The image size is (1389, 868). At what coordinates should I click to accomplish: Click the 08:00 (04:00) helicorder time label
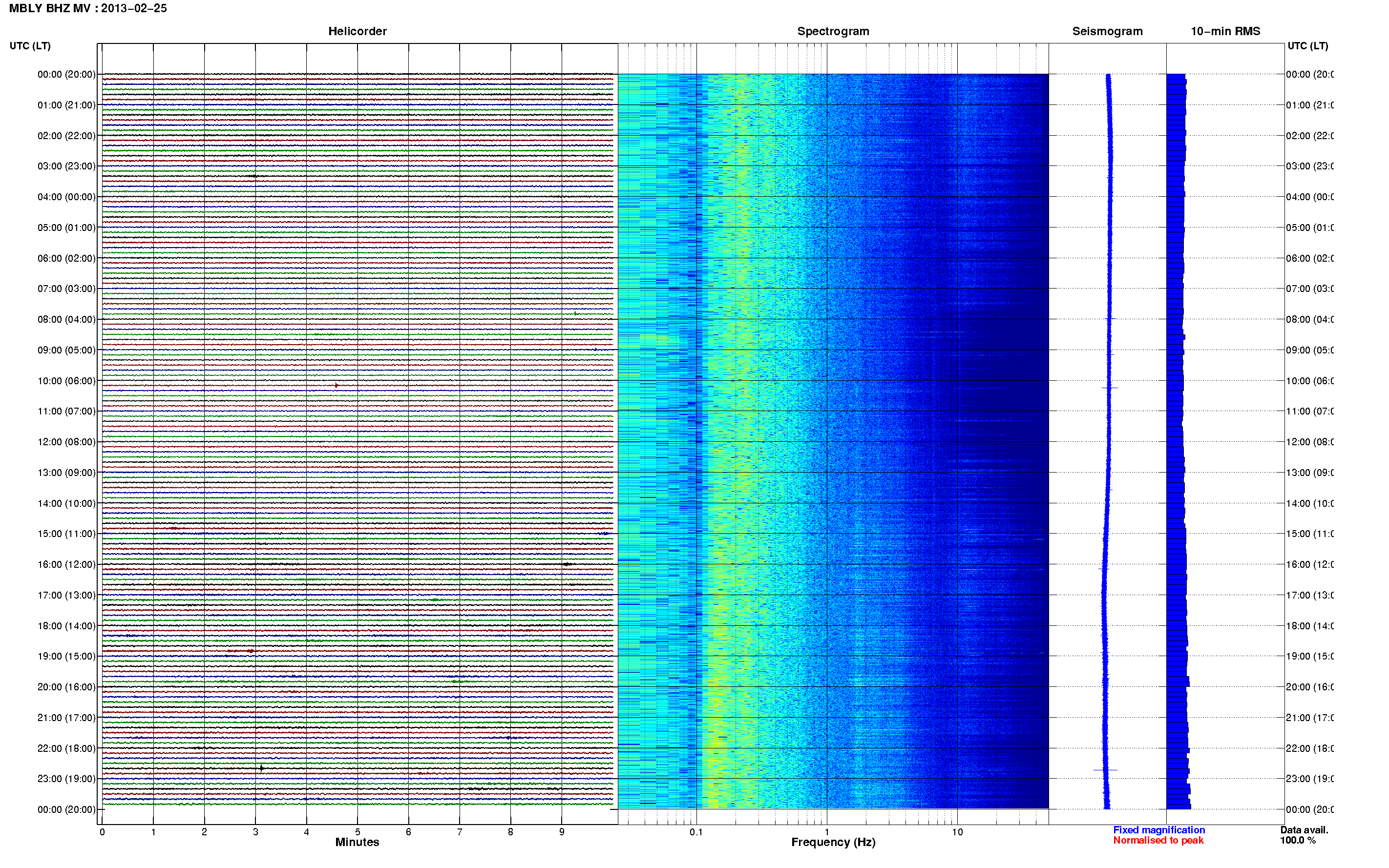click(66, 319)
